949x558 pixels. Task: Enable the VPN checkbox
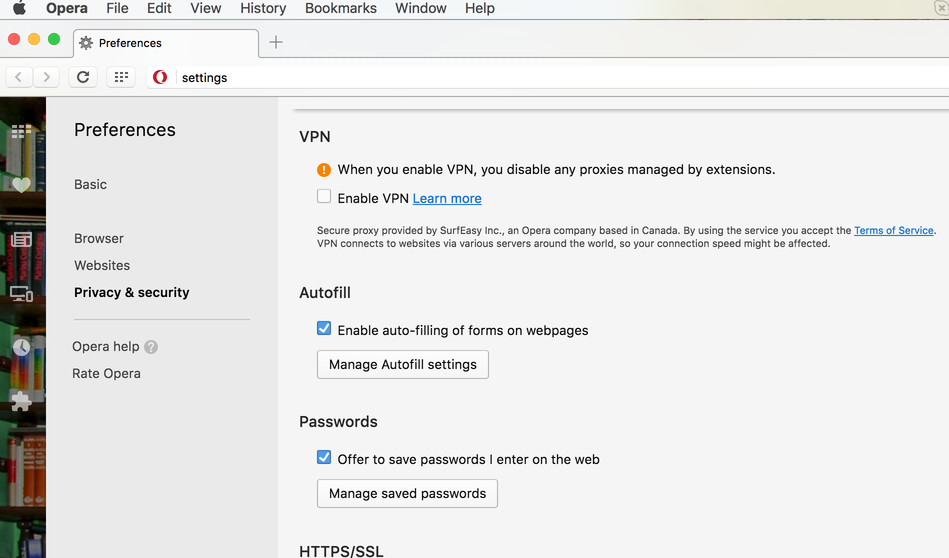point(324,197)
